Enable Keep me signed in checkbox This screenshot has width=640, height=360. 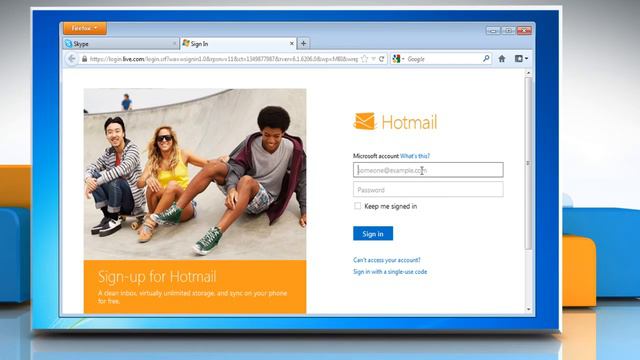point(358,206)
